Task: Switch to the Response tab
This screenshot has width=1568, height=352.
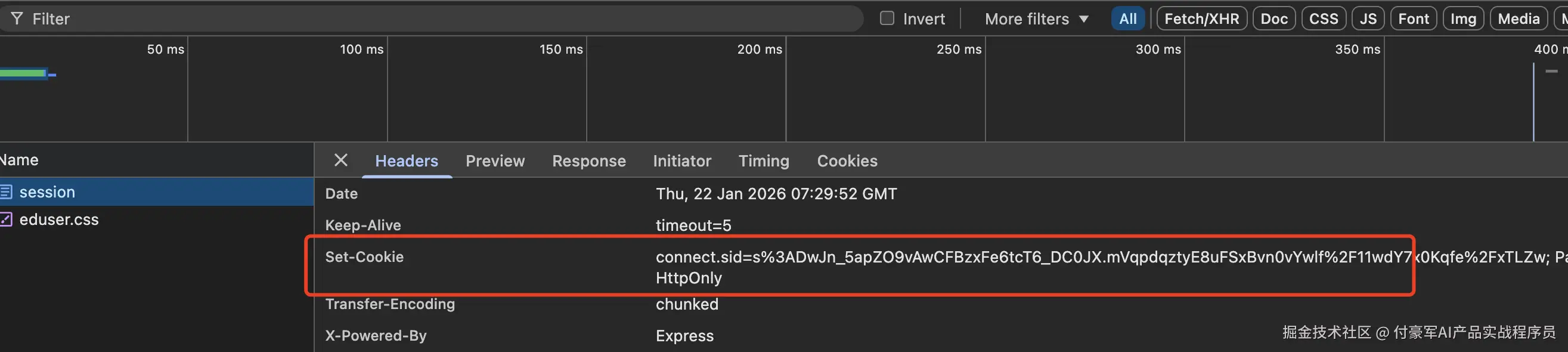Action: pos(588,160)
